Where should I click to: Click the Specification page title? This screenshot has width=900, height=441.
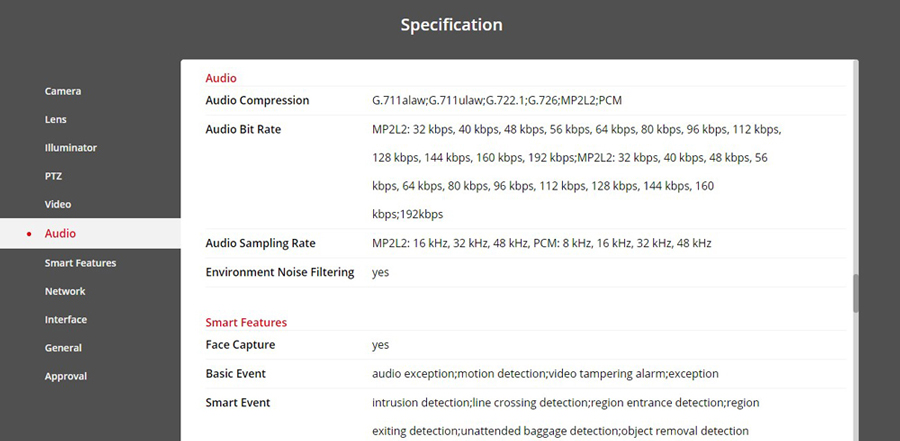coord(451,24)
